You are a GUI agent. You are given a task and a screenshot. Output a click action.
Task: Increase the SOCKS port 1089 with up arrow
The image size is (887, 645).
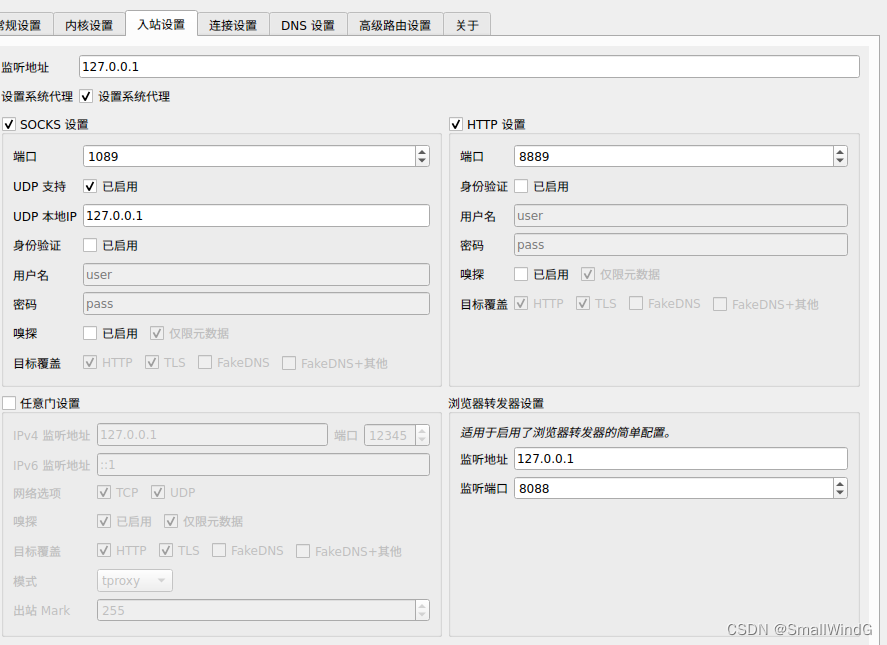point(422,152)
